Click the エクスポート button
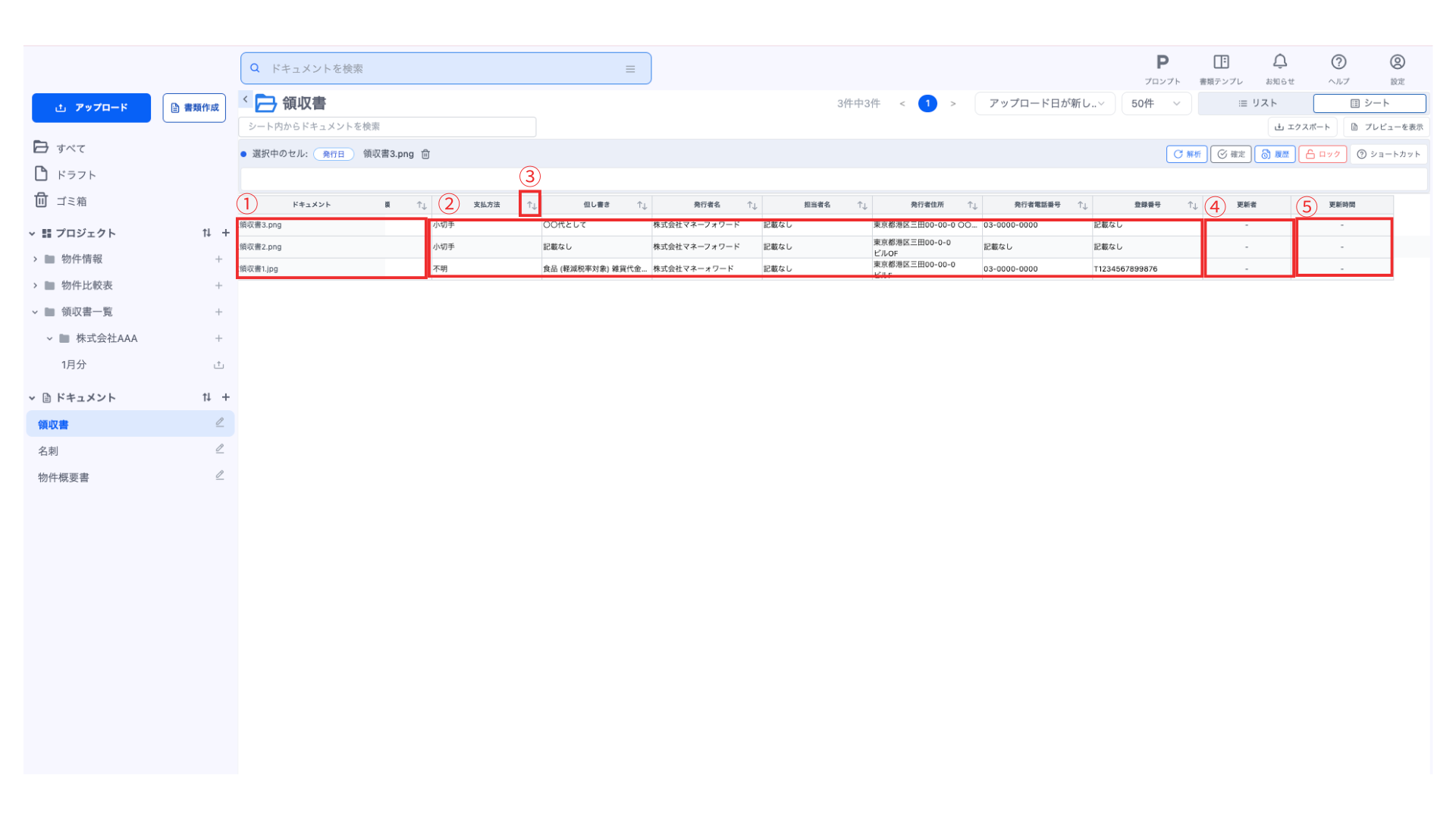This screenshot has height=819, width=1456. click(x=1302, y=127)
